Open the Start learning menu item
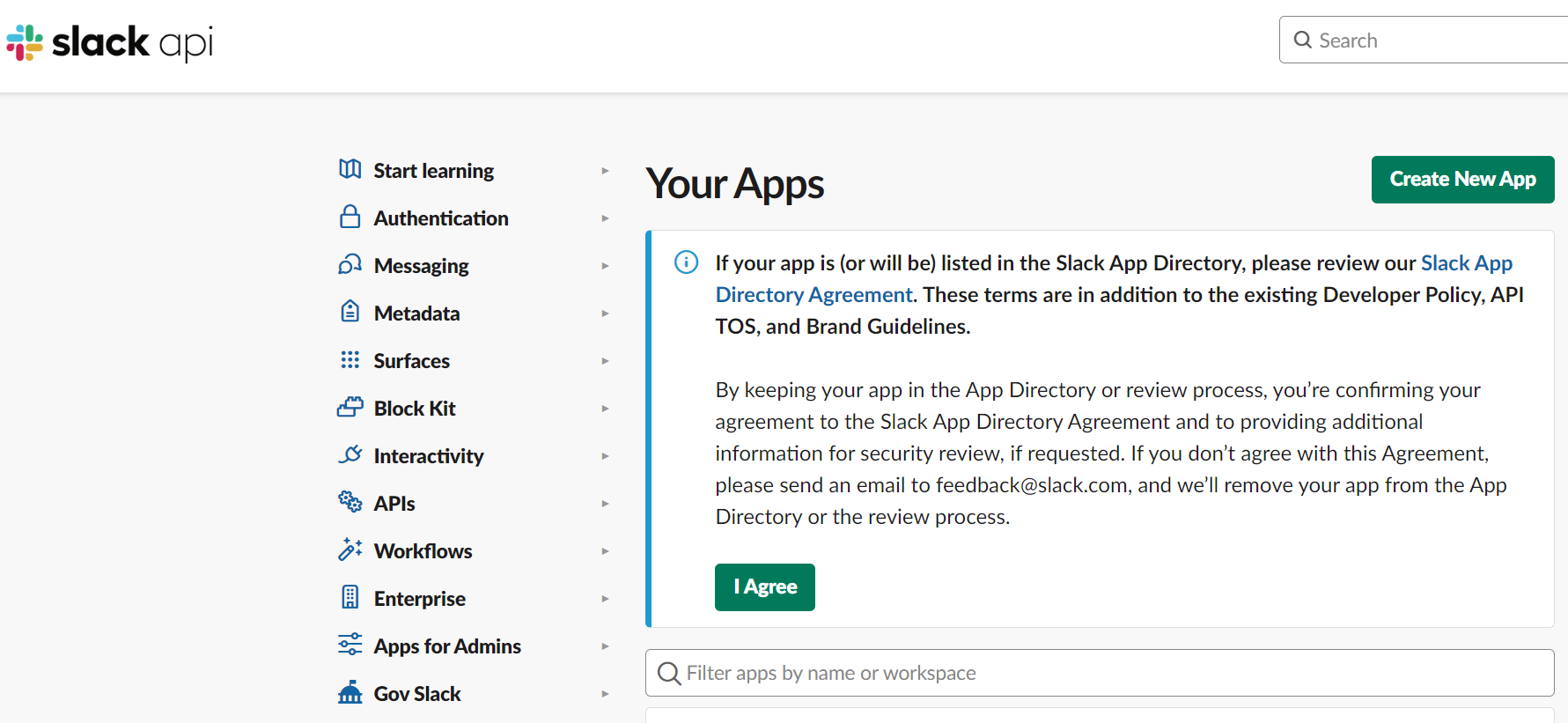1568x723 pixels. 433,171
